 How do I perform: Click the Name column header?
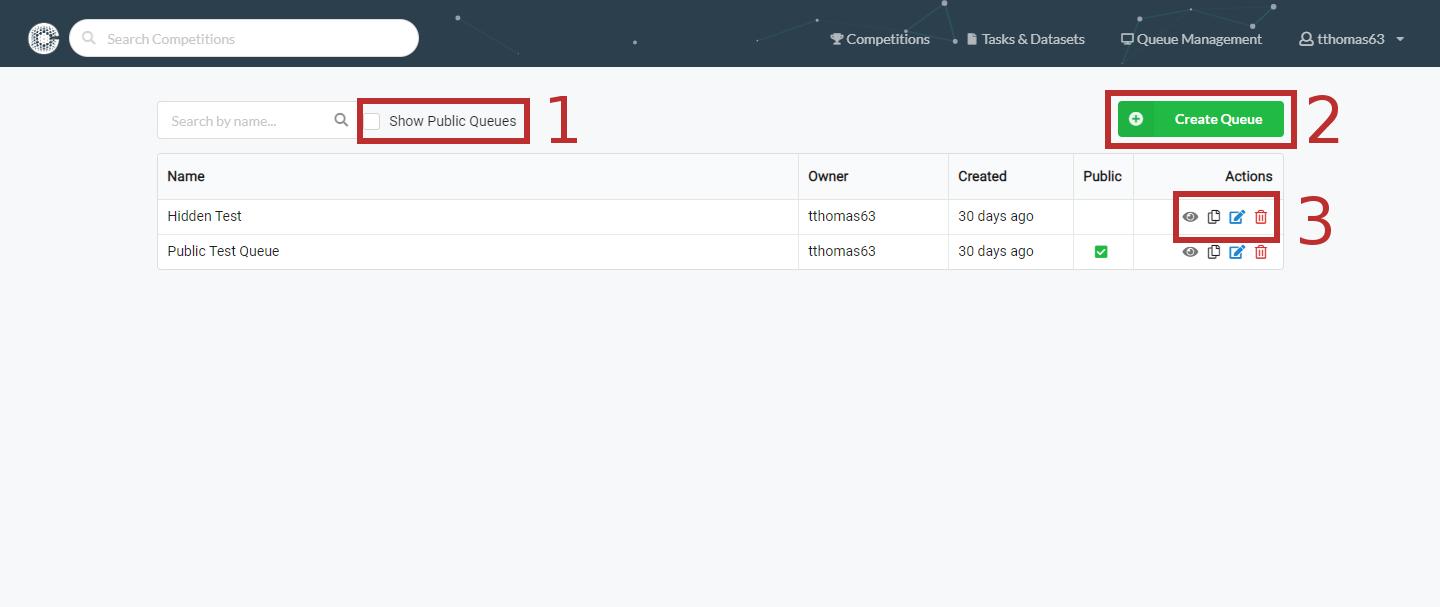point(186,176)
